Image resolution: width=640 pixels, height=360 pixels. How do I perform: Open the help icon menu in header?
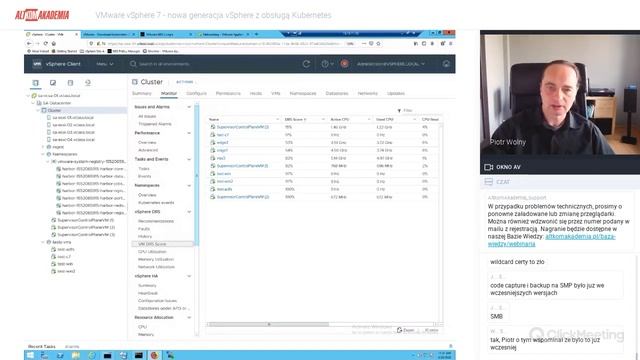(x=327, y=64)
